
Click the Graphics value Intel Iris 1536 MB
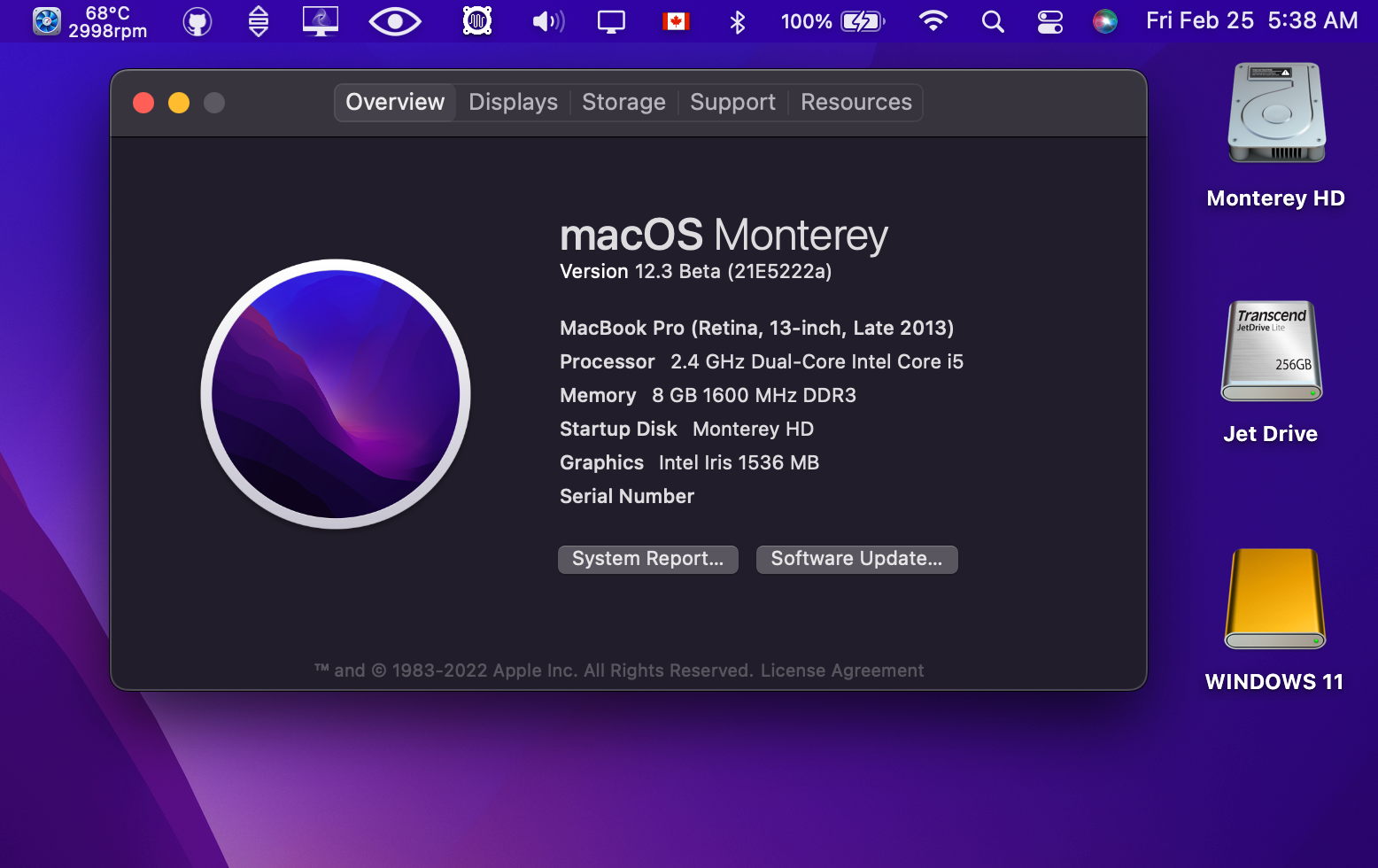[739, 462]
